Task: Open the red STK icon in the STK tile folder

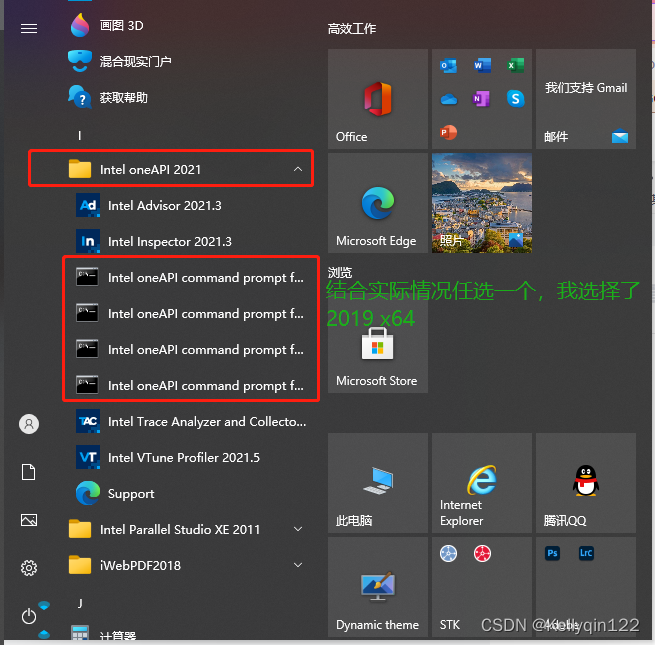Action: 482,554
